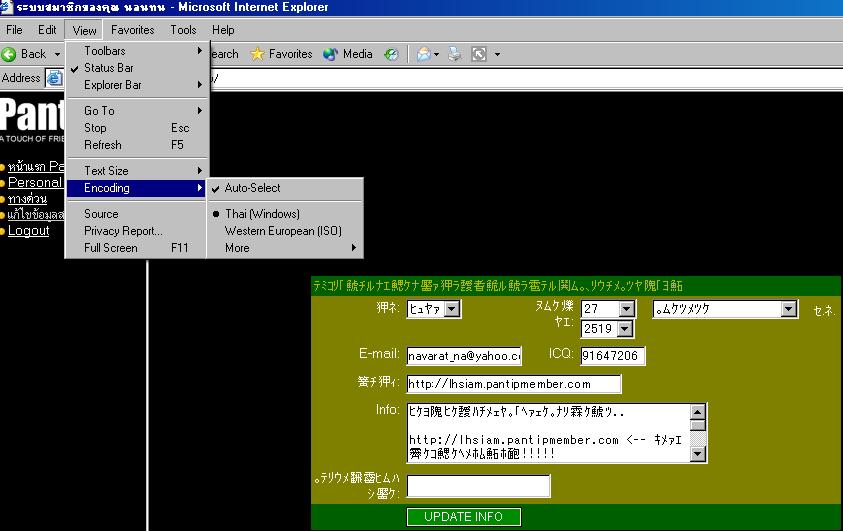Open Source from View menu

click(136, 214)
